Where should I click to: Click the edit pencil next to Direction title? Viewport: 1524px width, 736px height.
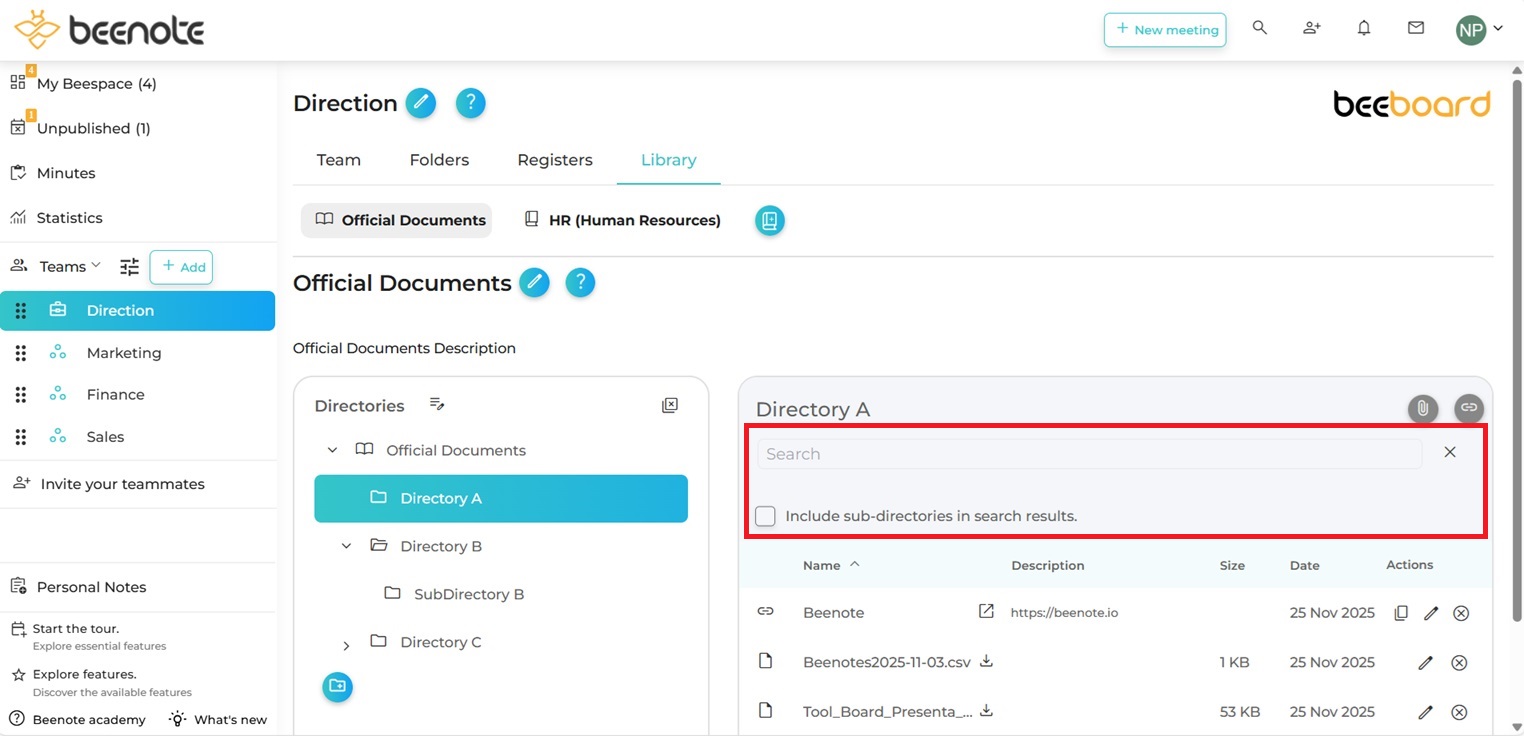pos(421,103)
